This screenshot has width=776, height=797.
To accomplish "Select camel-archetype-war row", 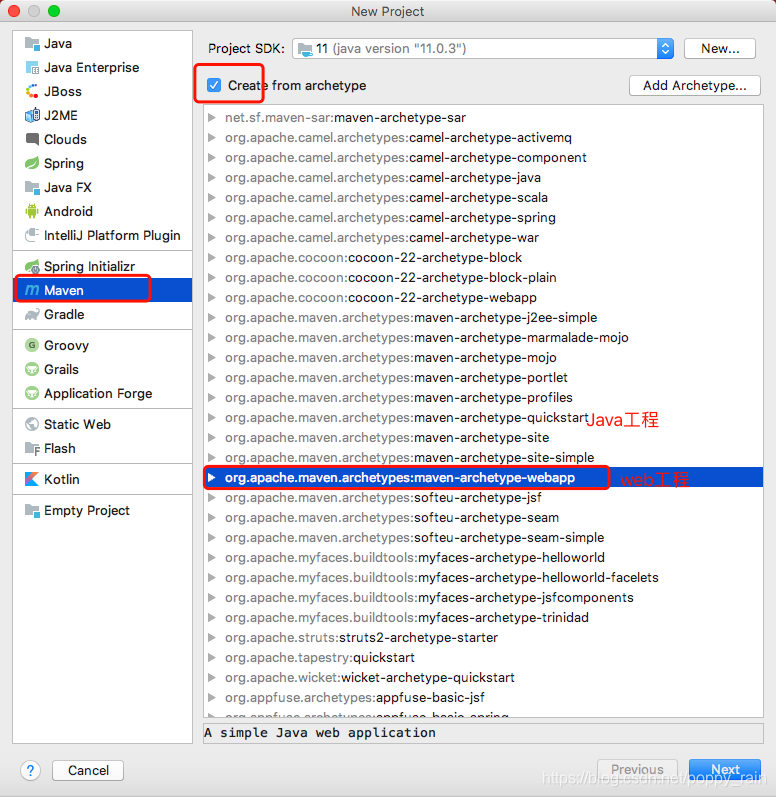I will [x=483, y=238].
